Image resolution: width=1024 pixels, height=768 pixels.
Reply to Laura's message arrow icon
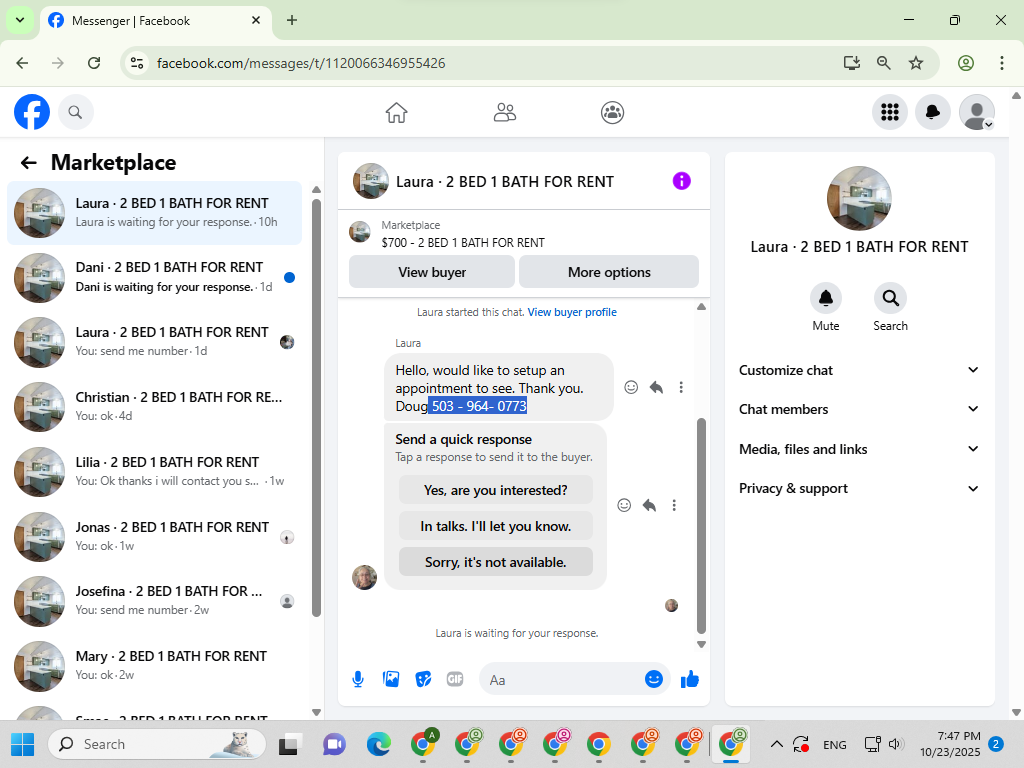click(656, 387)
